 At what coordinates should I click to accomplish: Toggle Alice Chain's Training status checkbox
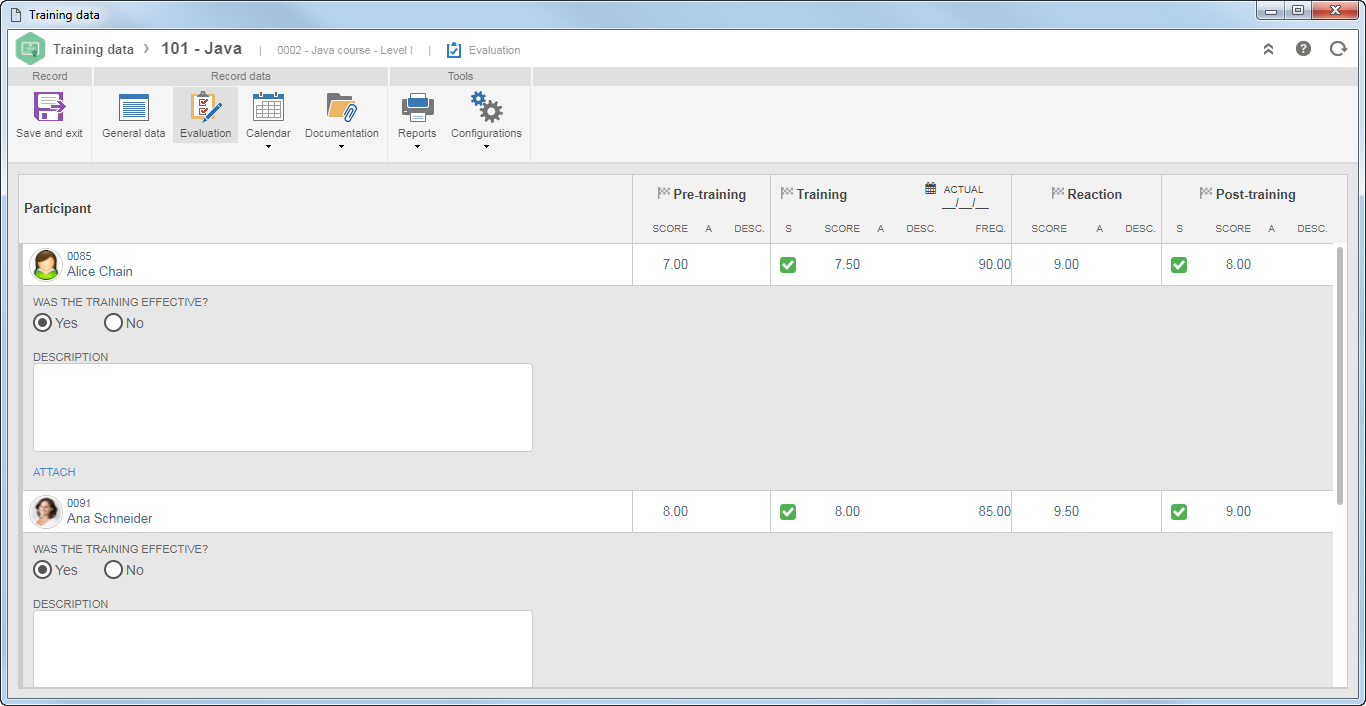(788, 265)
